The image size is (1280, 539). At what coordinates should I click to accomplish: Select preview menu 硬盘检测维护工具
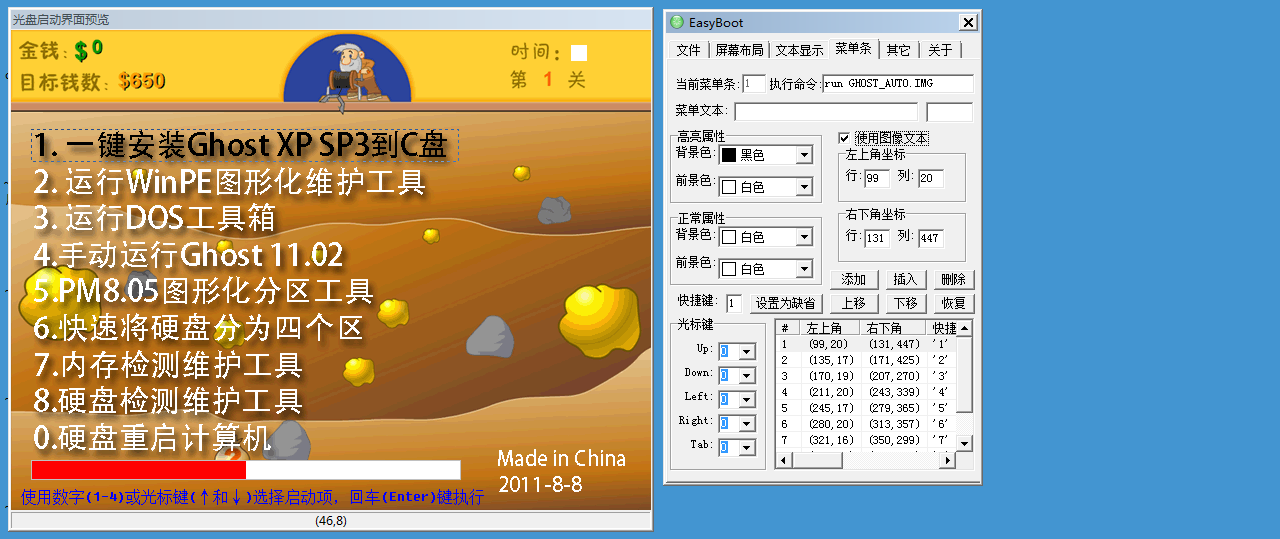point(167,401)
